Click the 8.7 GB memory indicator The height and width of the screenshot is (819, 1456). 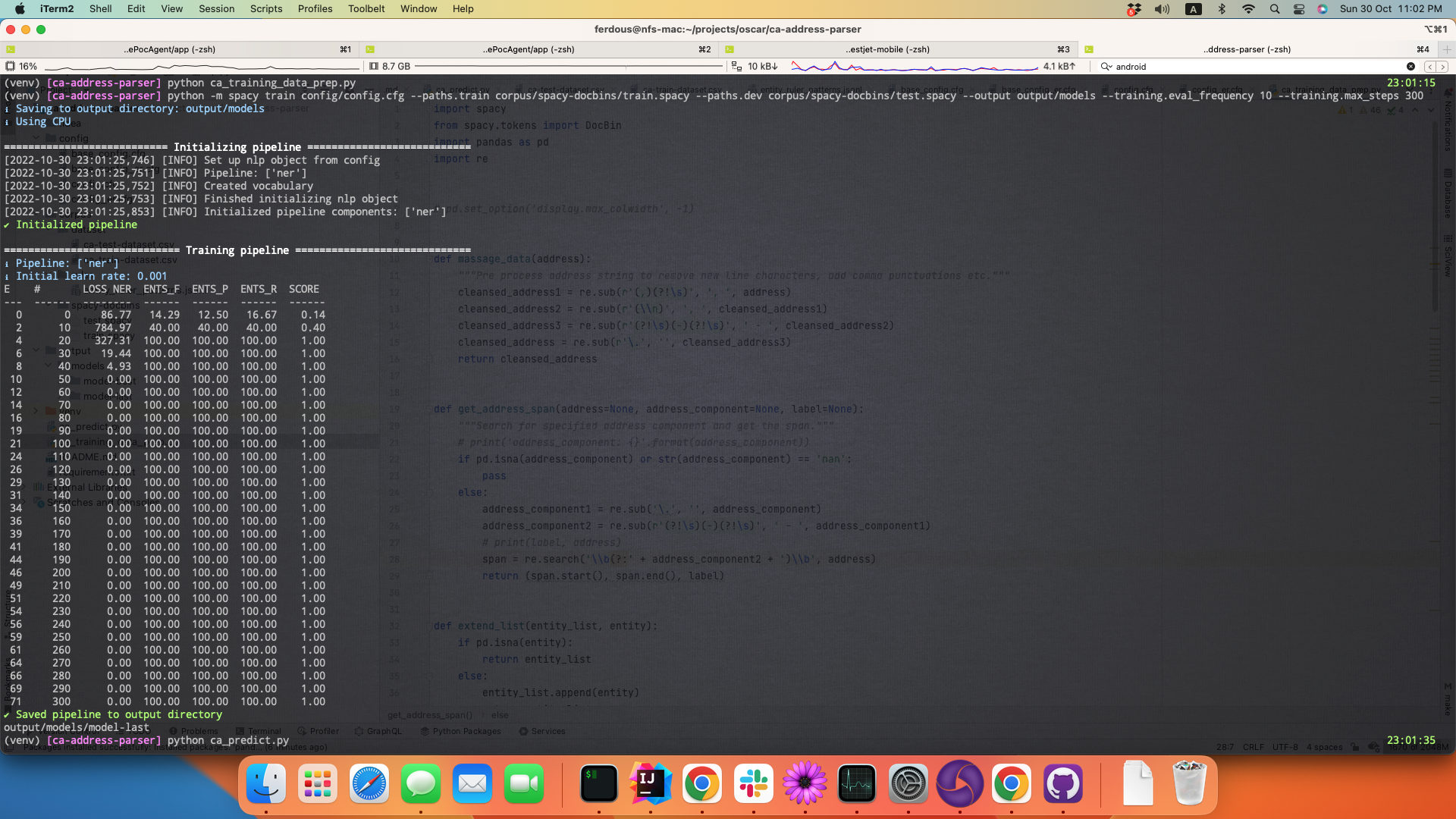(x=389, y=67)
